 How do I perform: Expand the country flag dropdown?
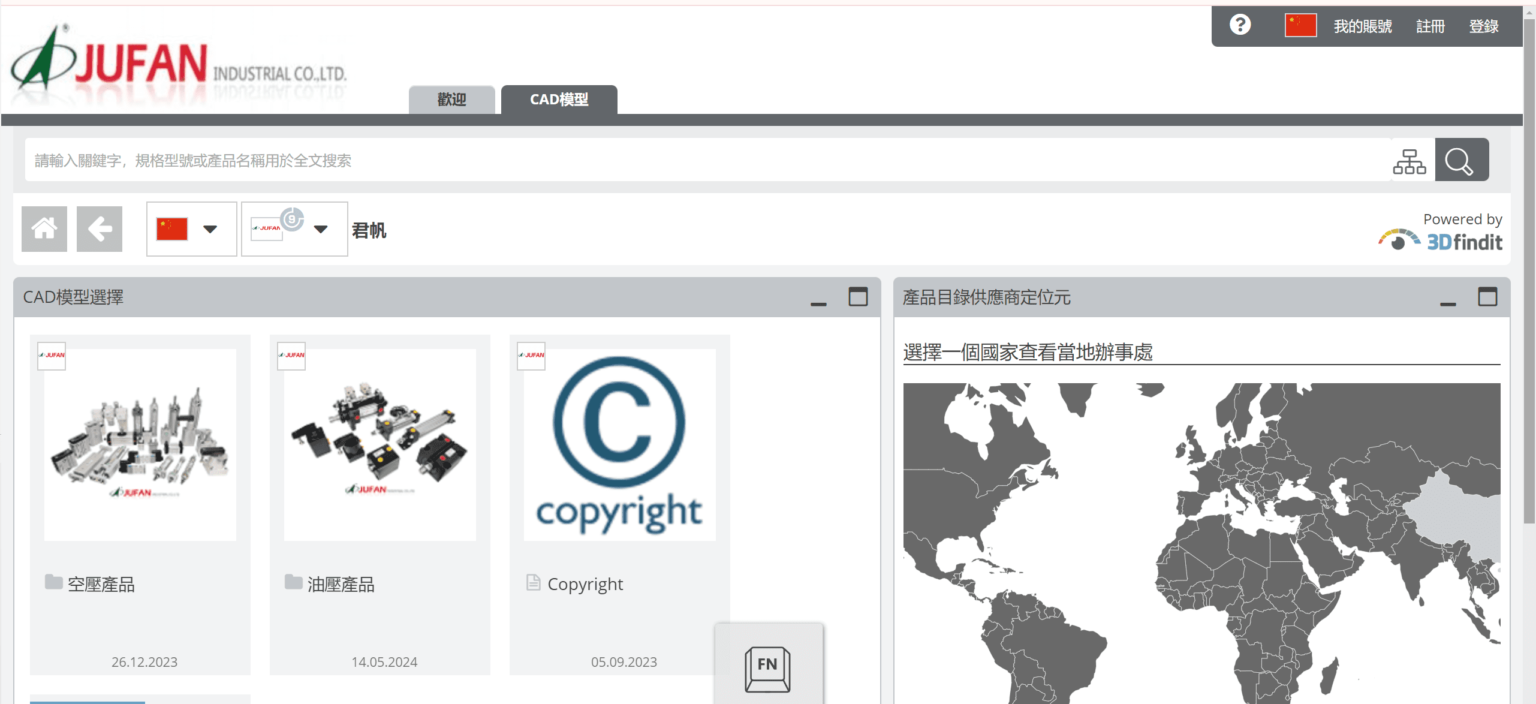point(191,229)
